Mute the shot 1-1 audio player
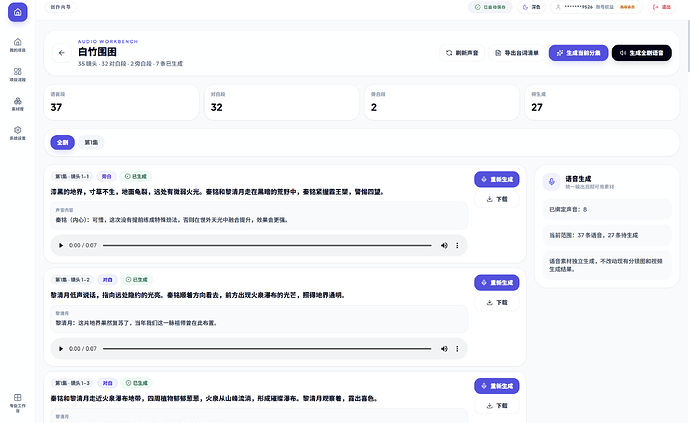Viewport: 690px width, 423px height. tap(444, 246)
